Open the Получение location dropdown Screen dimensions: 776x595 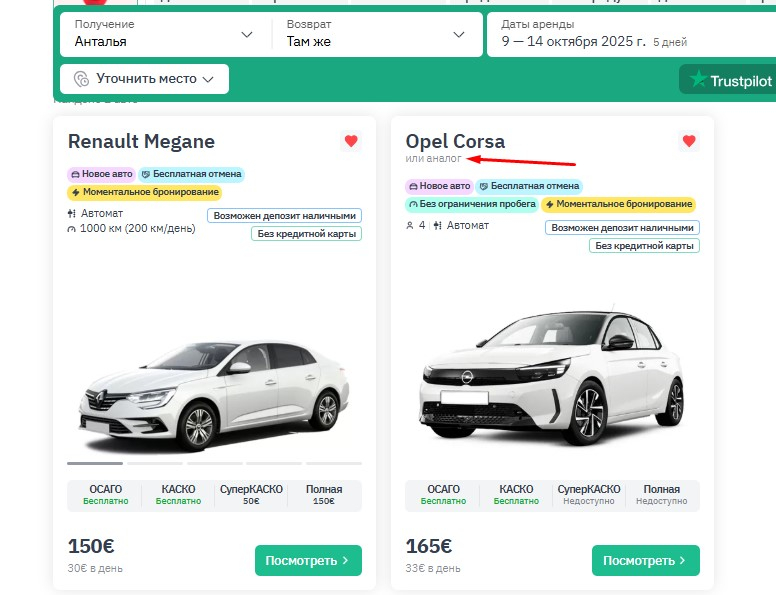[165, 34]
